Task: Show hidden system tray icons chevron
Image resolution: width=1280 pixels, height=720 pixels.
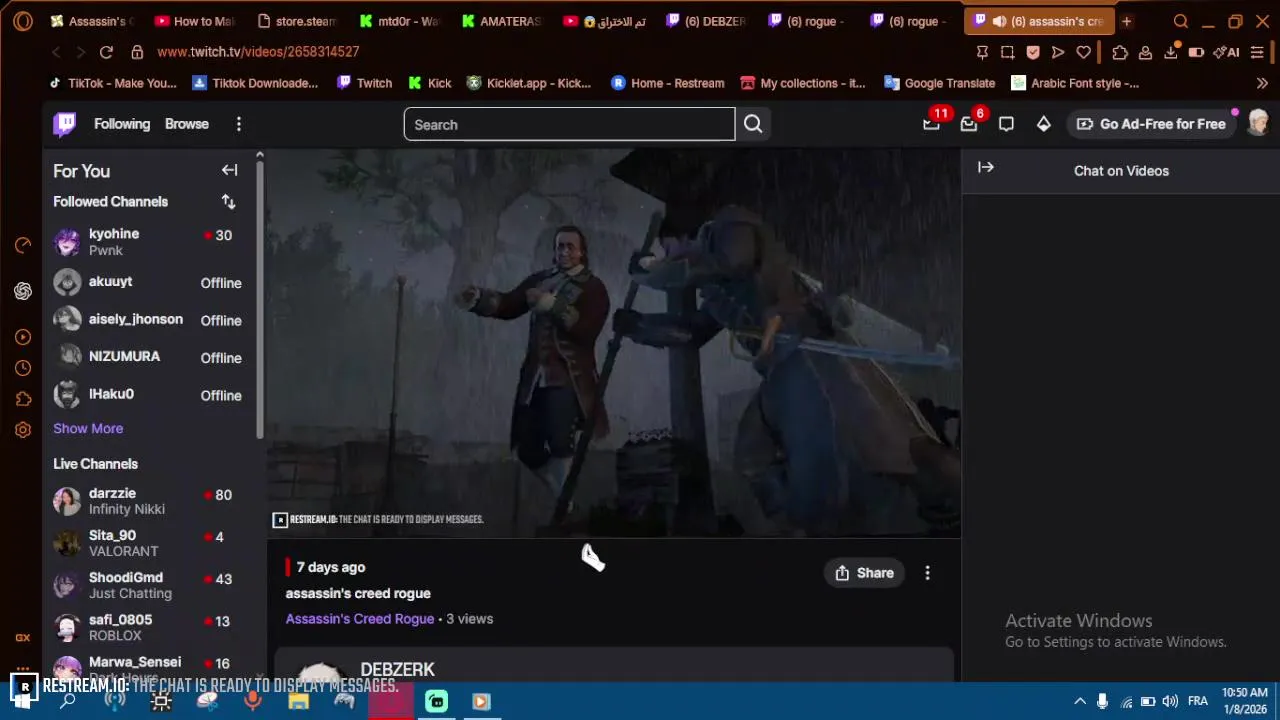Action: [1080, 701]
